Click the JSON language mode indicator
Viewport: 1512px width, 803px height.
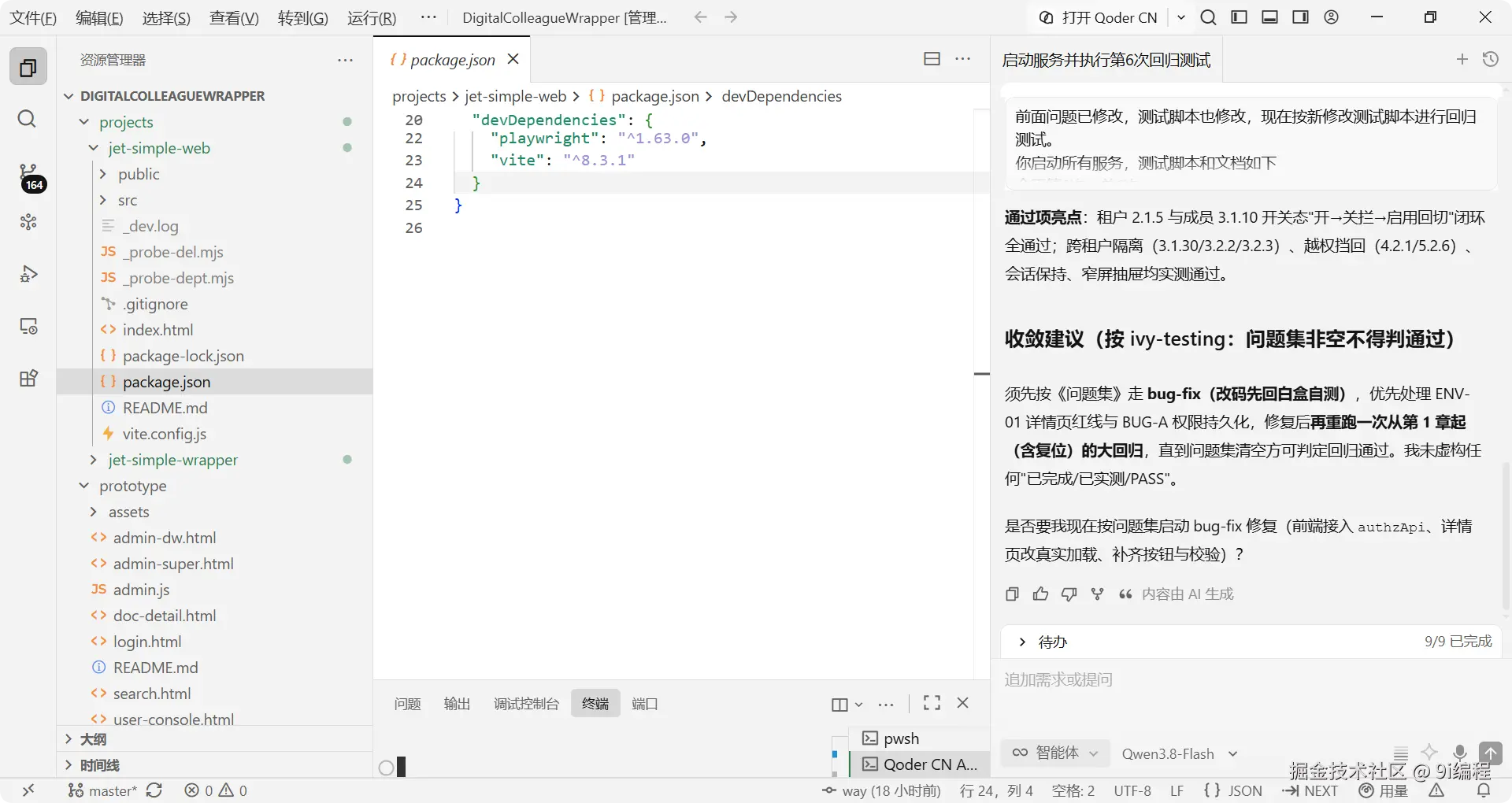[x=1233, y=790]
